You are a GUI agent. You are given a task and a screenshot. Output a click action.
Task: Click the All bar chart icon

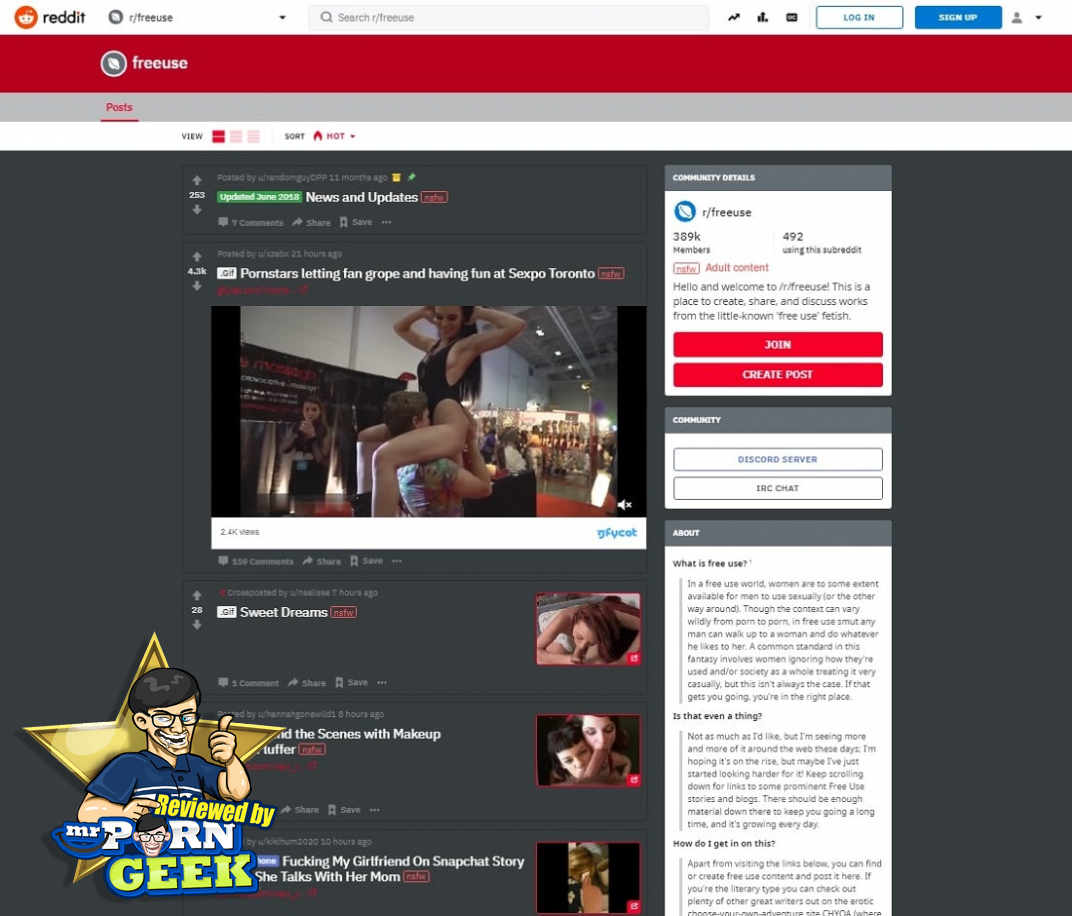pos(763,17)
